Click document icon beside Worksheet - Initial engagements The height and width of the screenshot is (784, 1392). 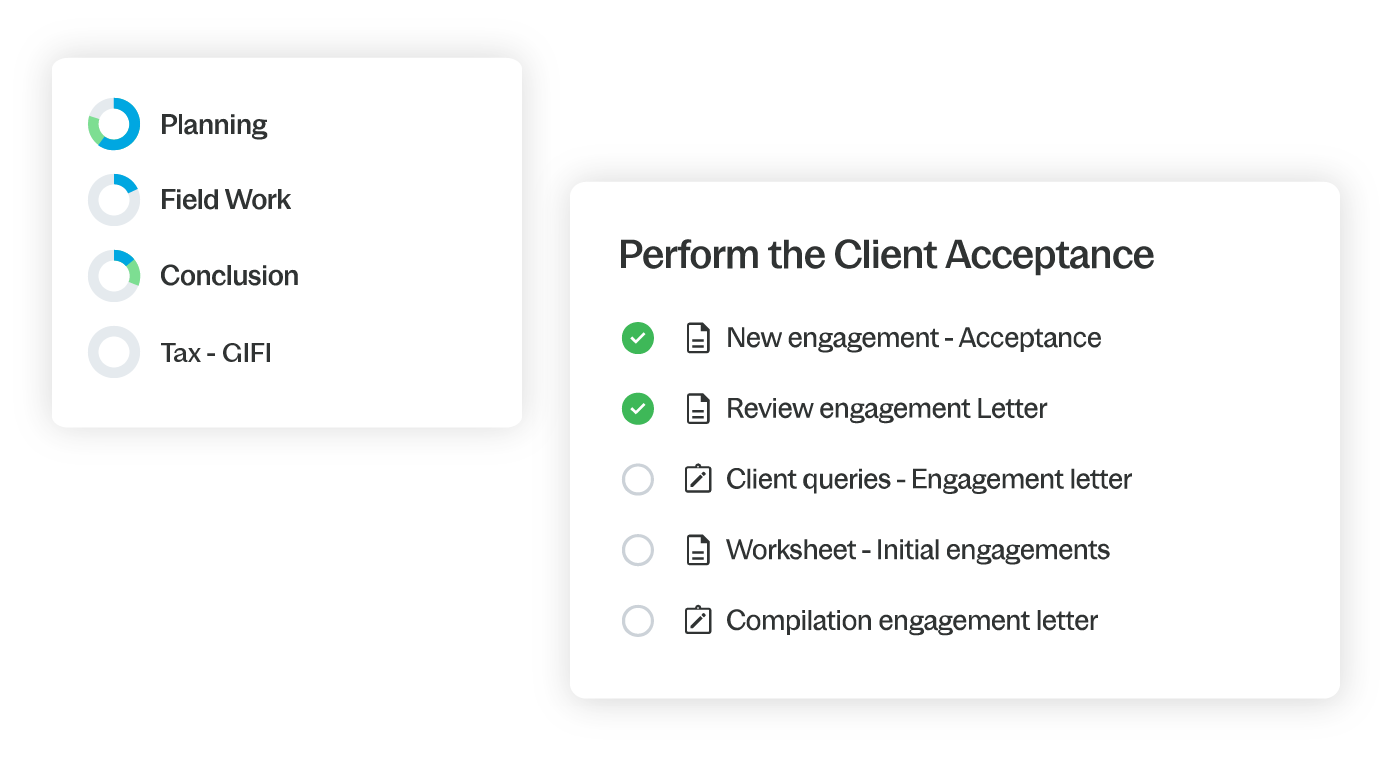click(697, 550)
